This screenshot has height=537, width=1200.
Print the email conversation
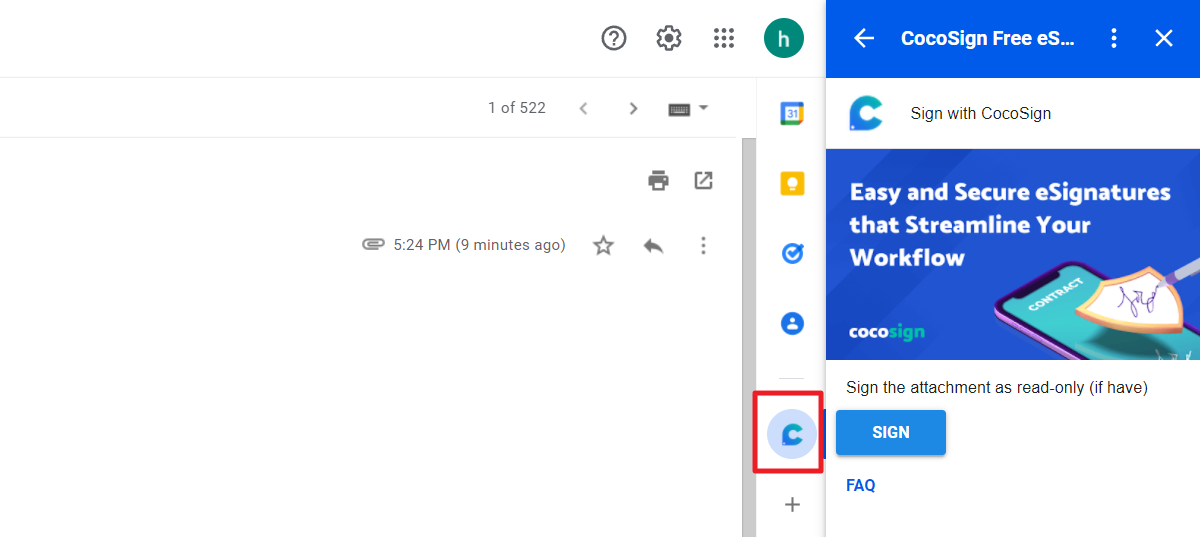(x=658, y=181)
